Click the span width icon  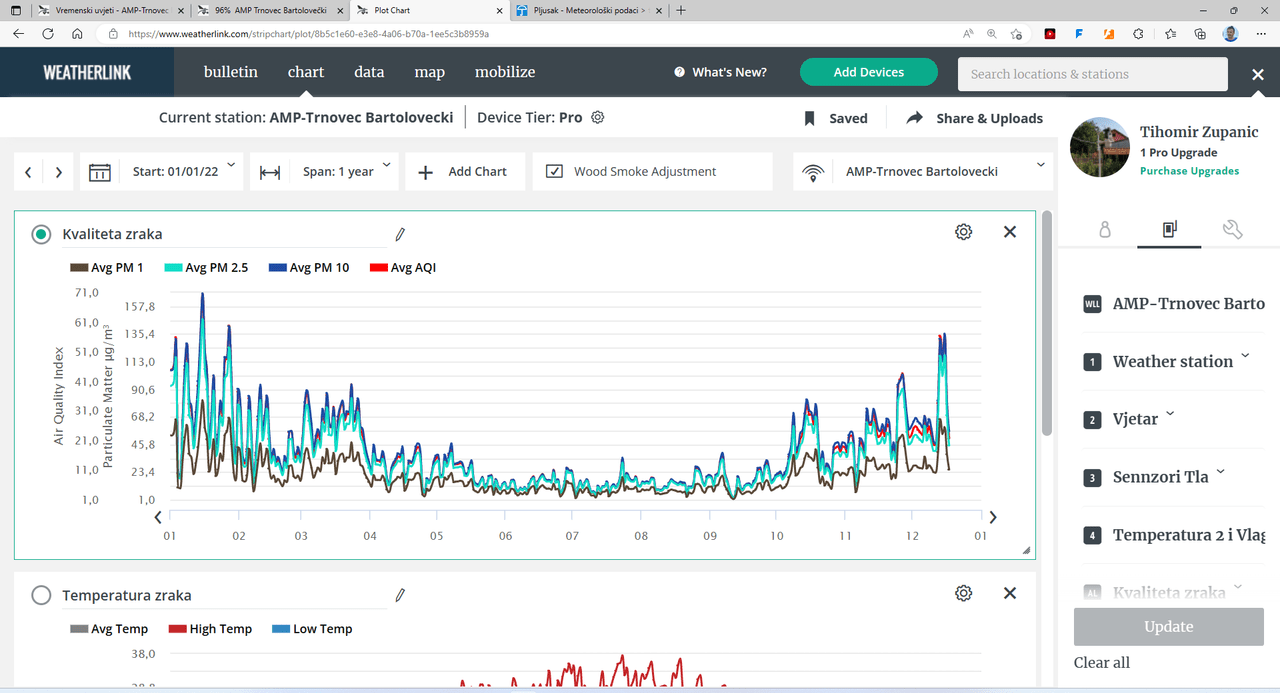(270, 172)
